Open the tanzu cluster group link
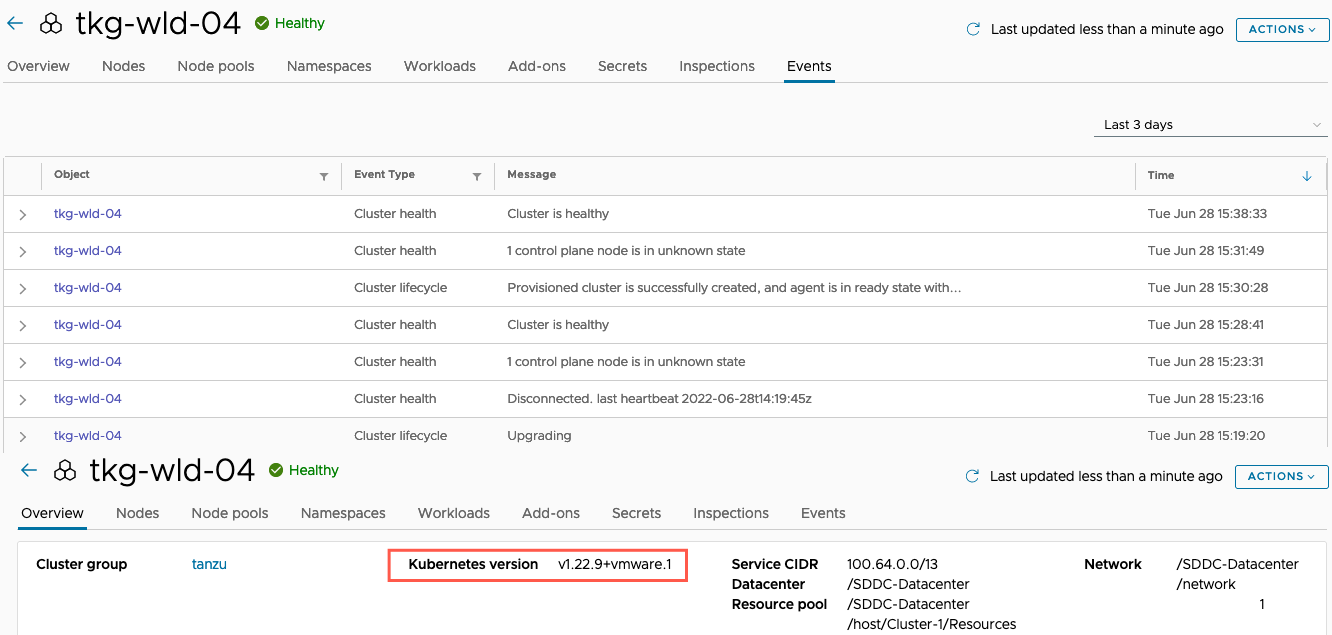The image size is (1332, 635). [209, 564]
